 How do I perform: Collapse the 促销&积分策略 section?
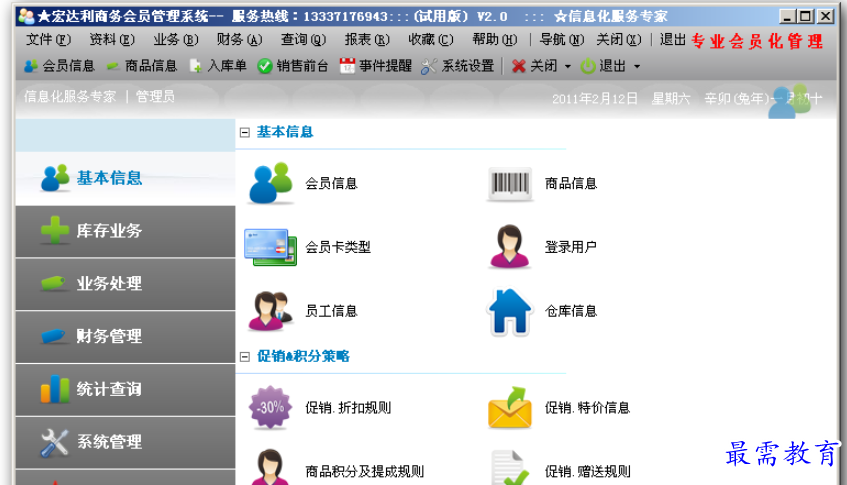(x=245, y=356)
